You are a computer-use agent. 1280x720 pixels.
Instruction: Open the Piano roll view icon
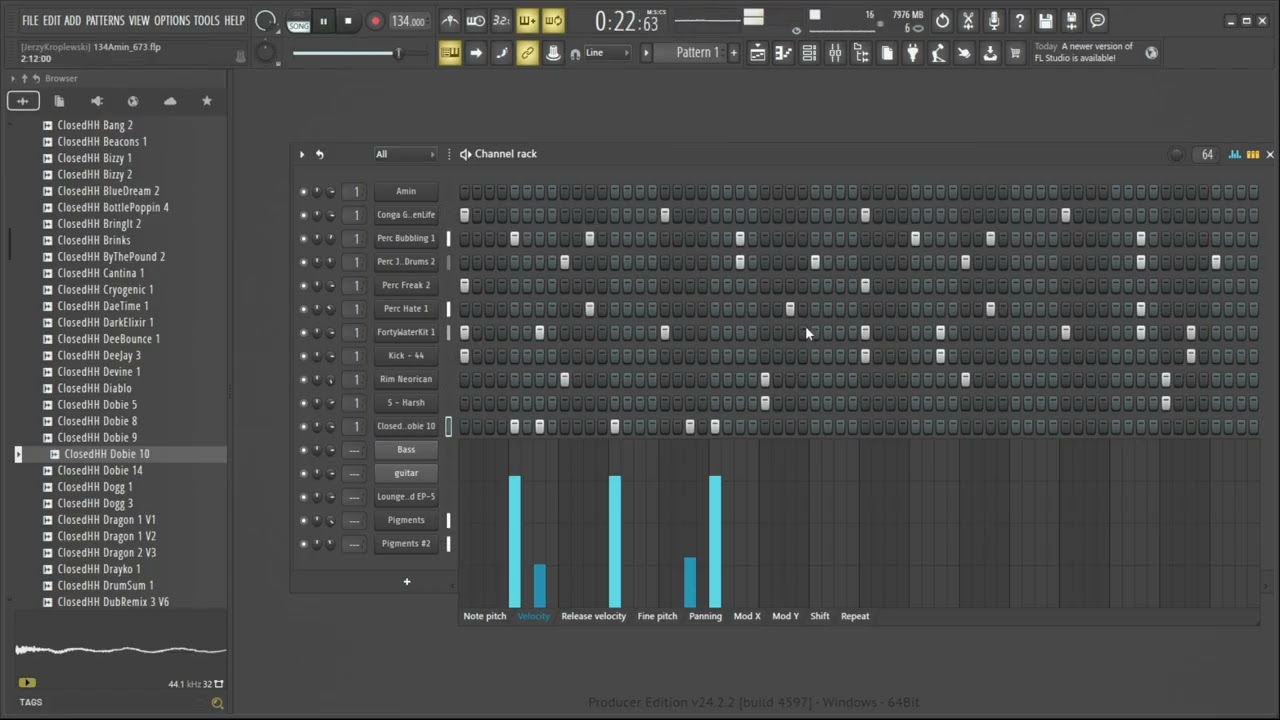click(x=784, y=53)
